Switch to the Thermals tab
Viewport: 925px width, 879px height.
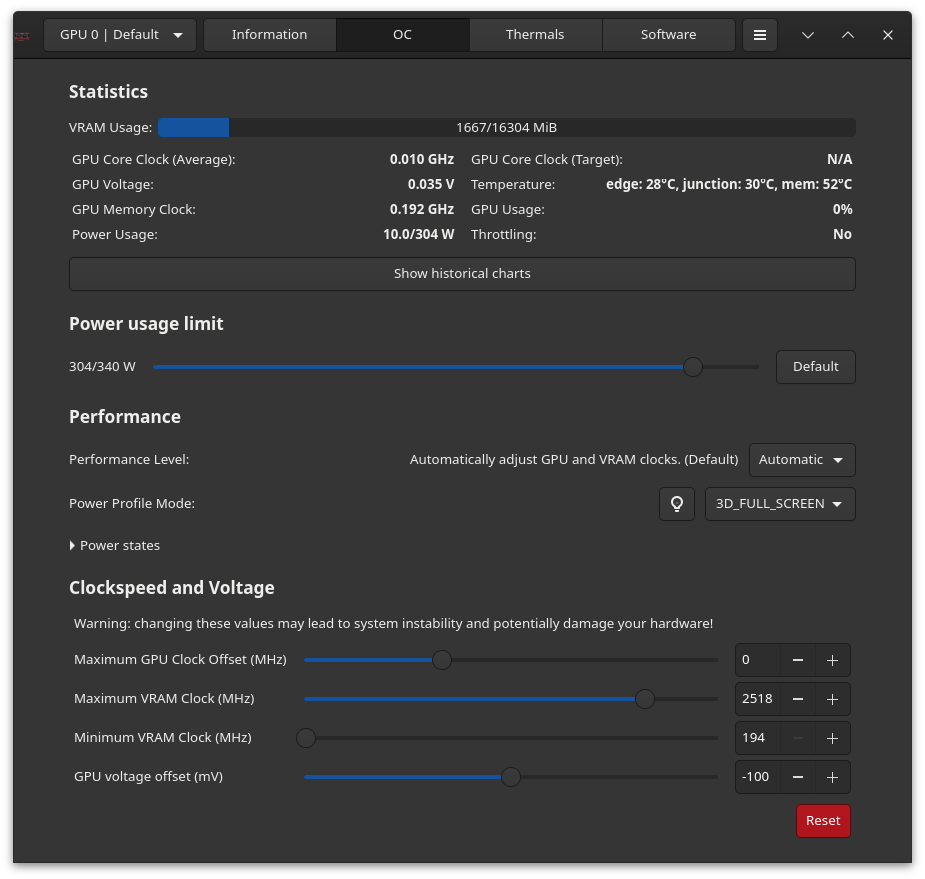(535, 35)
